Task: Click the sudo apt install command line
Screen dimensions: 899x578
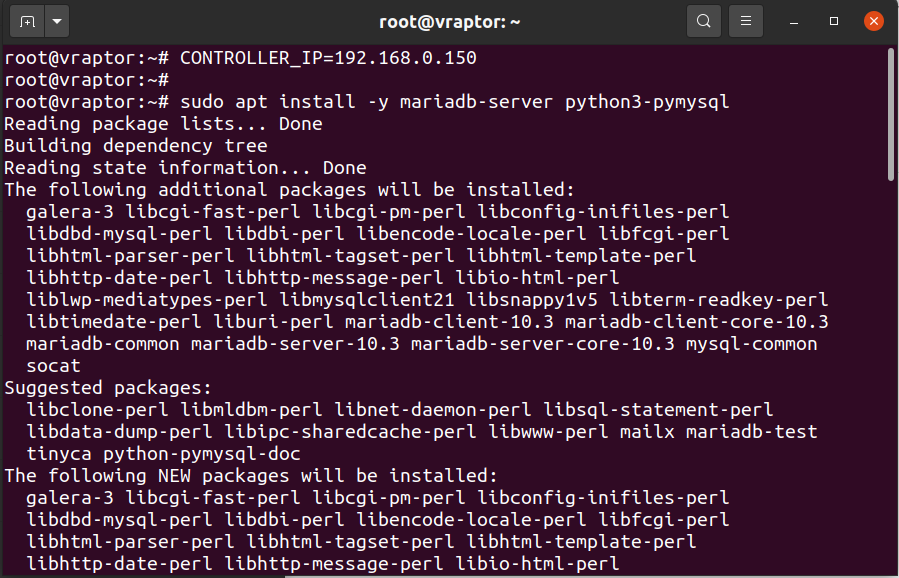Action: (367, 102)
